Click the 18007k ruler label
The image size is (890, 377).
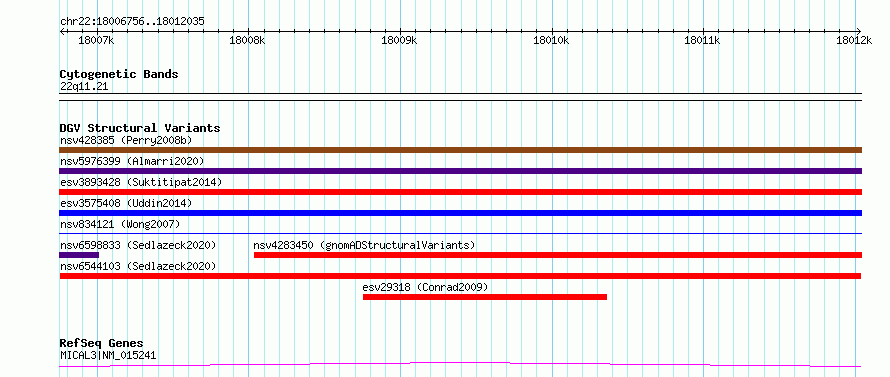97,40
